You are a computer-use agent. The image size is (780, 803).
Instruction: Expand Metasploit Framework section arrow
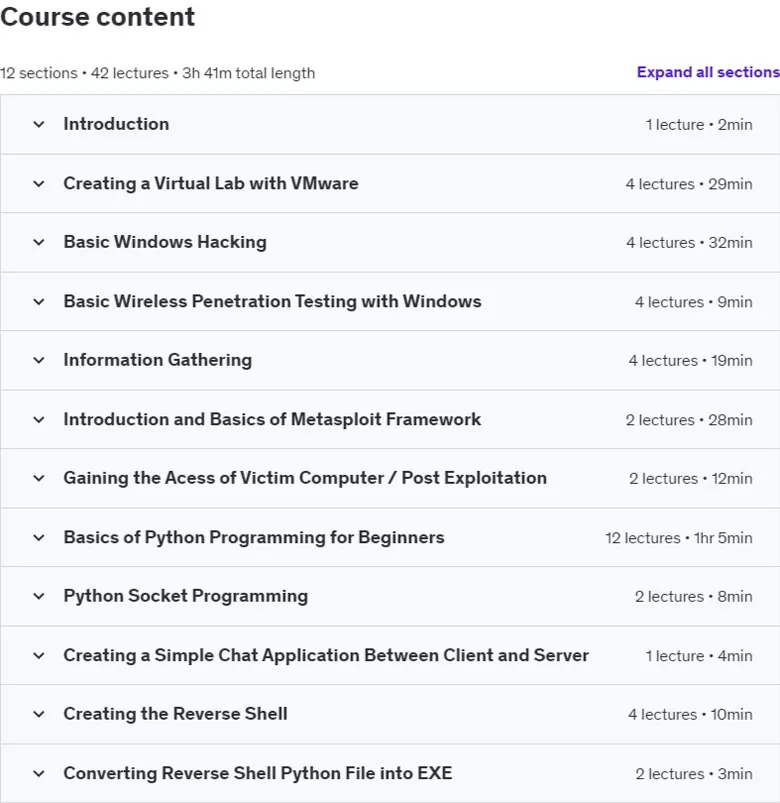[39, 420]
